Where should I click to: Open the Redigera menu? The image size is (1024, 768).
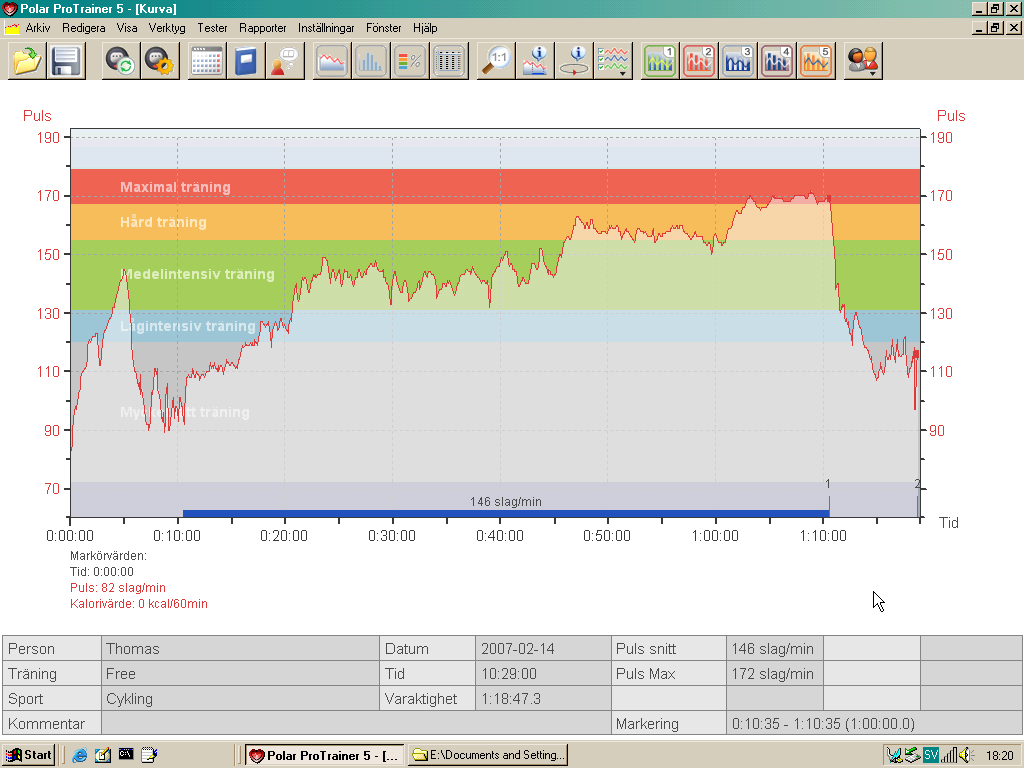pos(84,28)
